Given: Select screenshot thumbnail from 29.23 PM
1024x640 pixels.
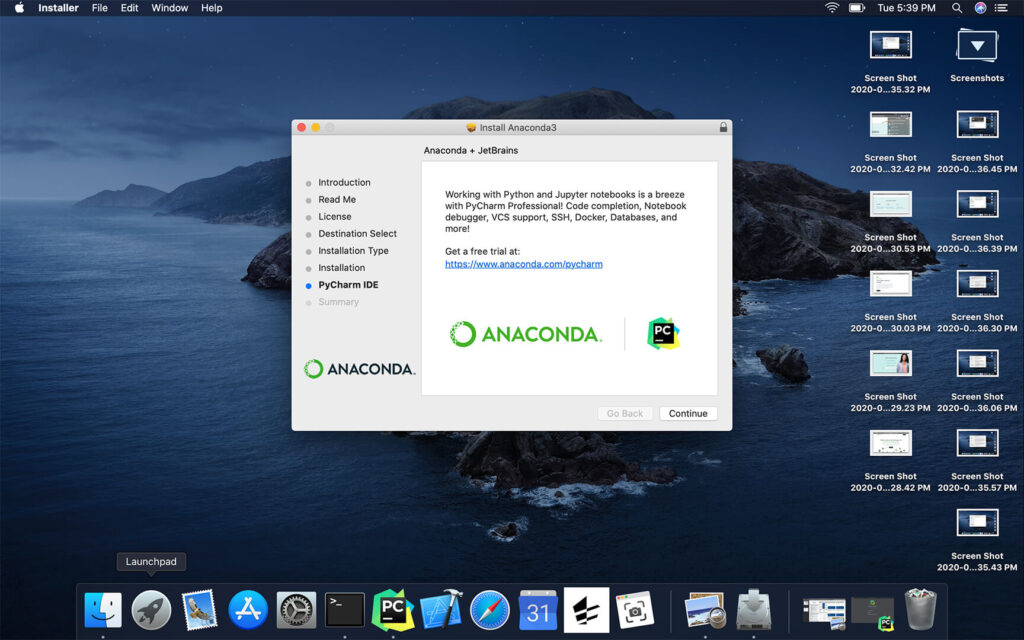Looking at the screenshot, I should 890,364.
